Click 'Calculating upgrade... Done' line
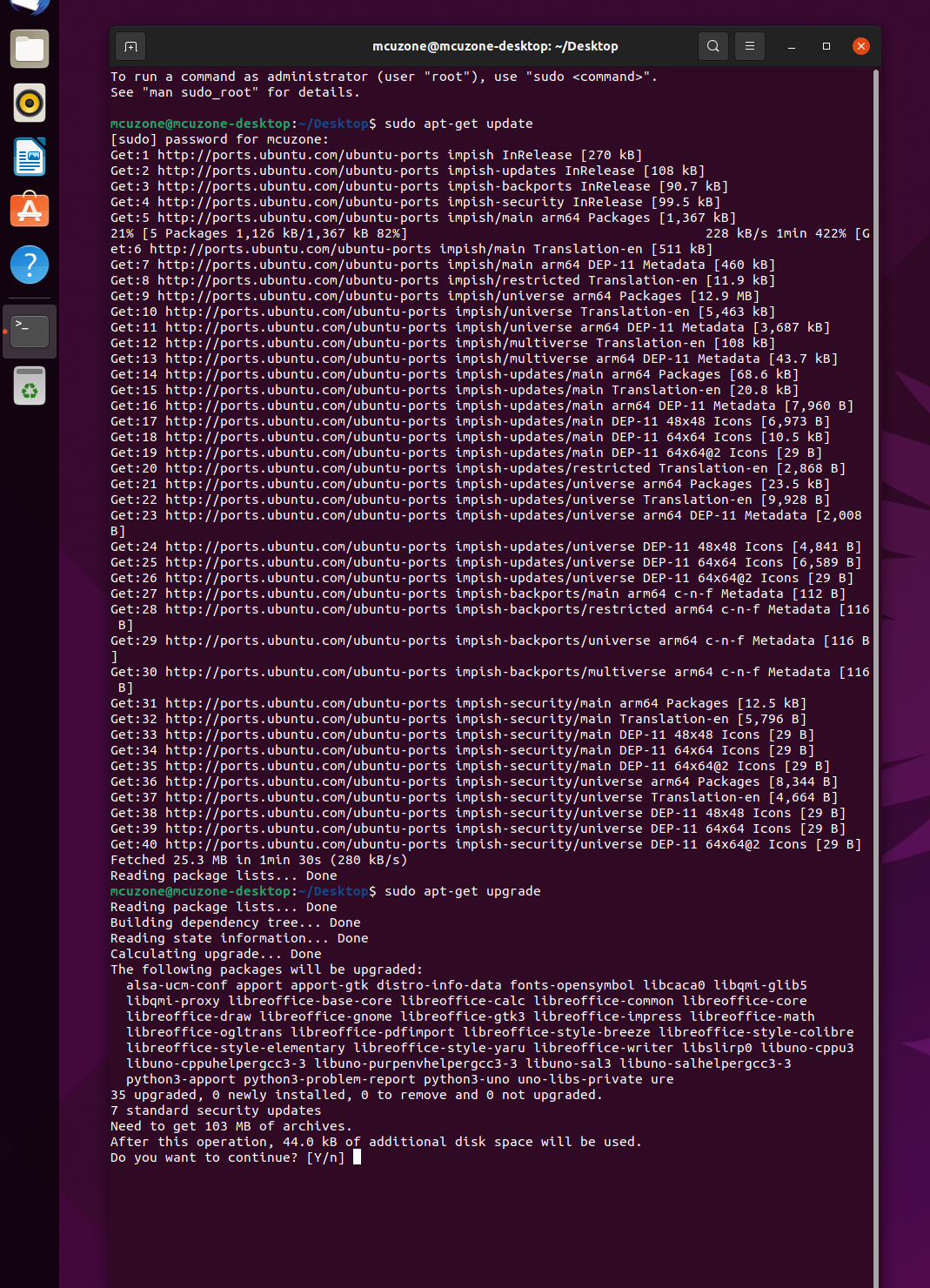This screenshot has width=930, height=1288. pyautogui.click(x=216, y=954)
